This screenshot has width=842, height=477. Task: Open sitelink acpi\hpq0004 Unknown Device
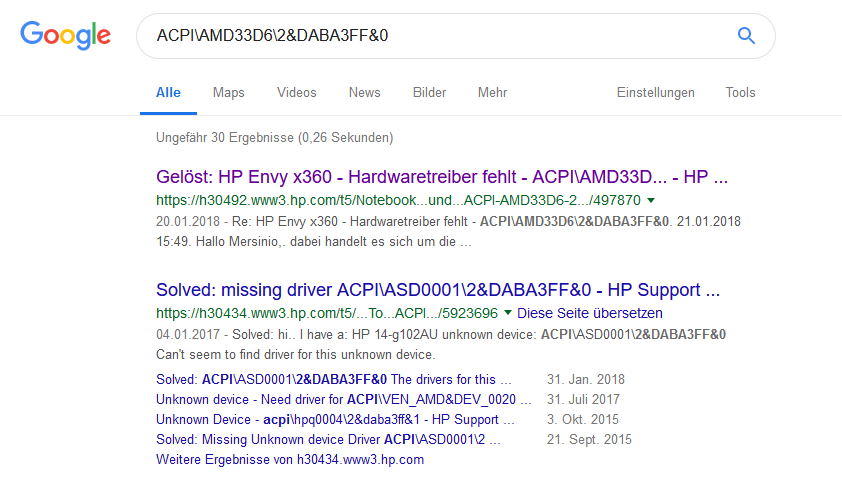(335, 420)
